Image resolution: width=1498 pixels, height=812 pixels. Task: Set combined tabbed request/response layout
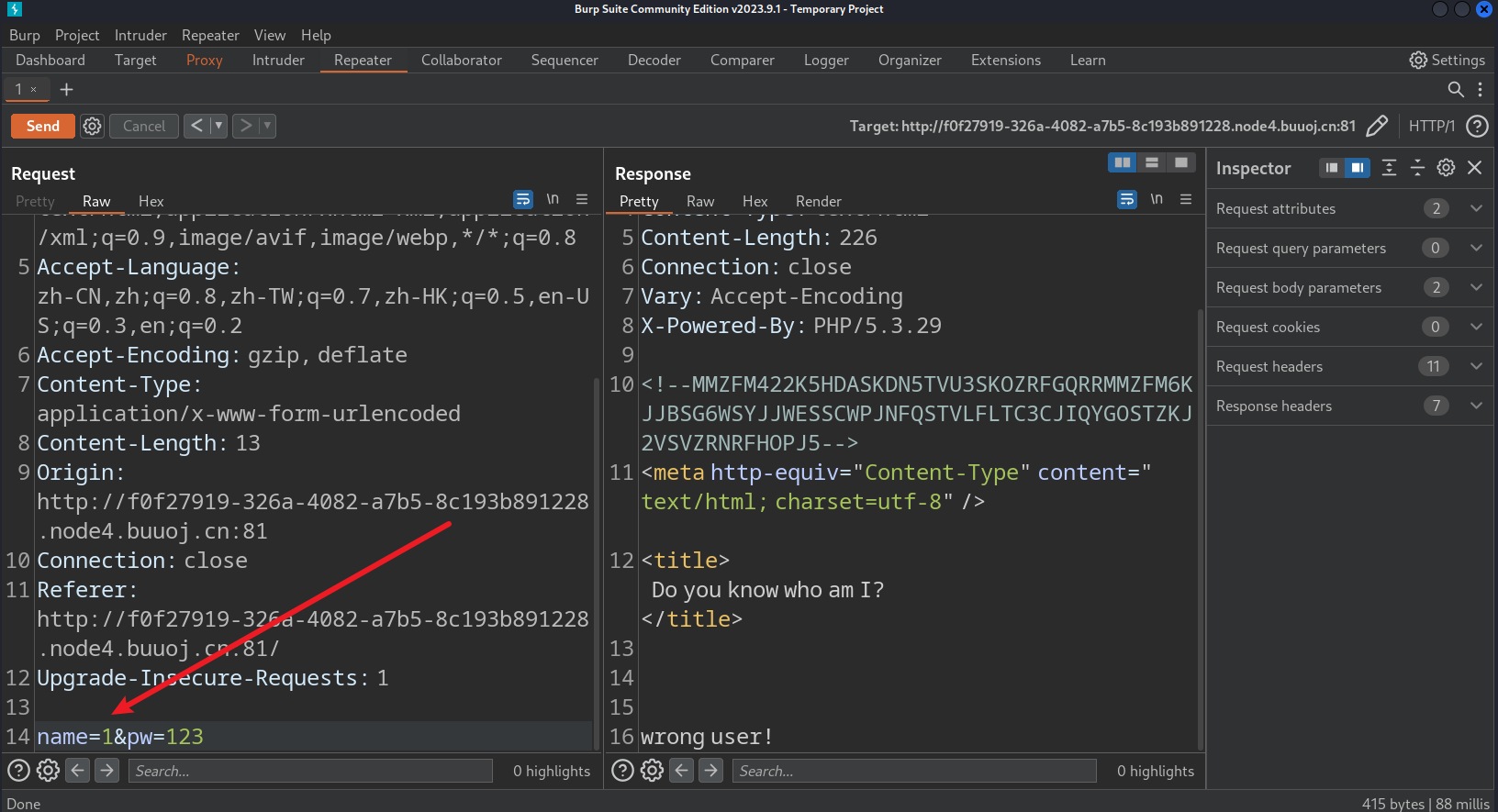(1181, 162)
